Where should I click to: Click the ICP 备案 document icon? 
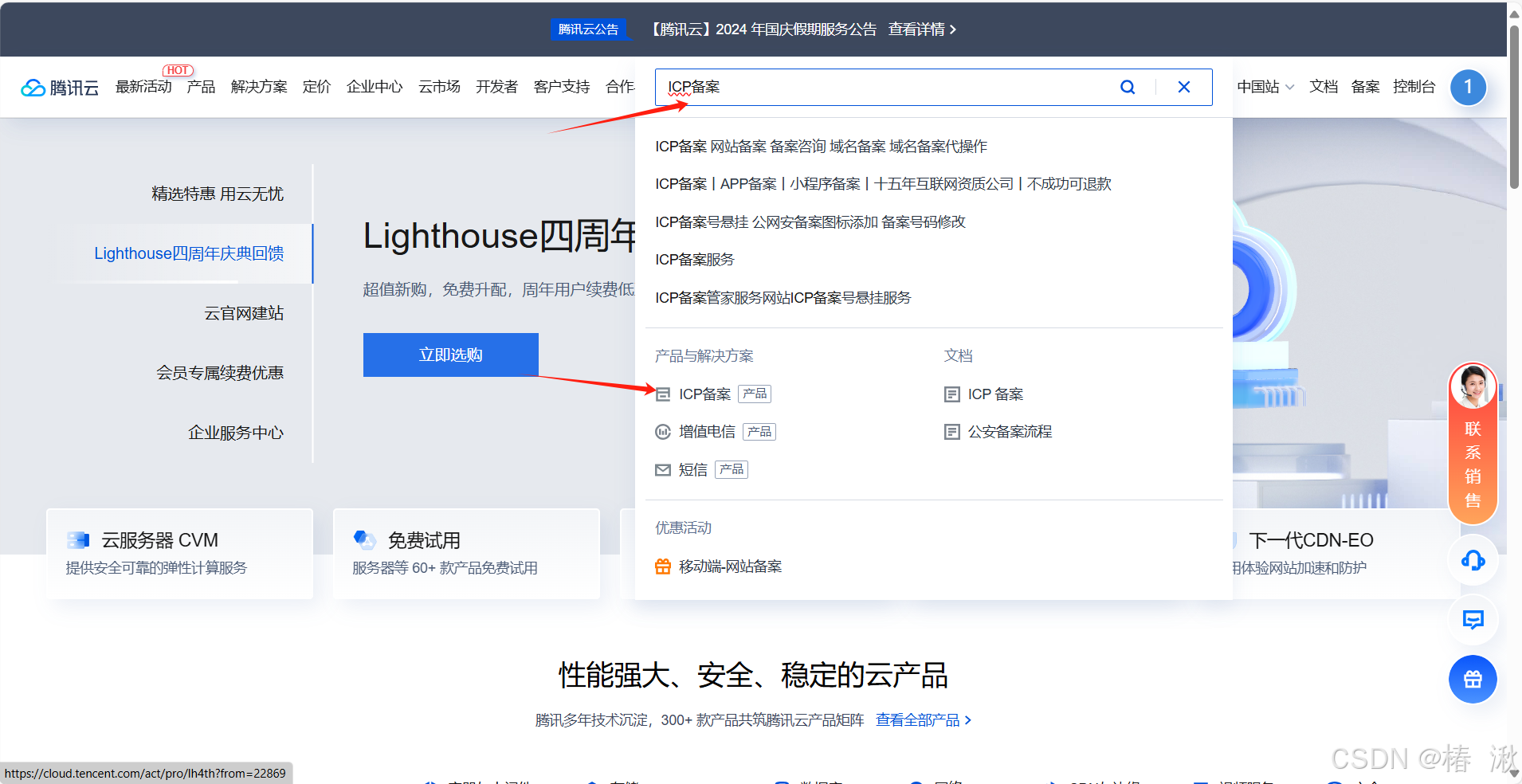pyautogui.click(x=951, y=394)
